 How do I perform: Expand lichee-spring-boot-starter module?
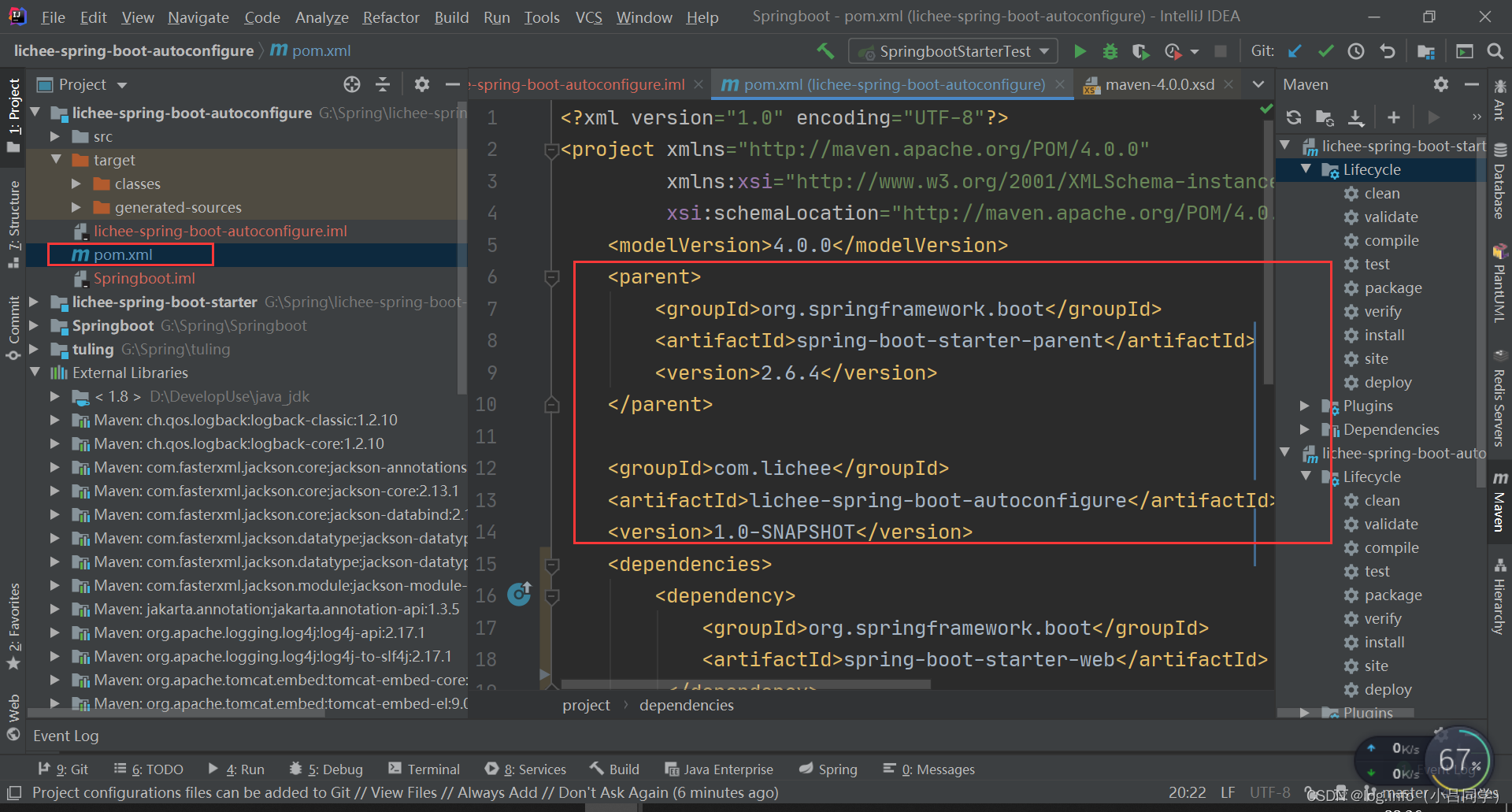pos(34,302)
